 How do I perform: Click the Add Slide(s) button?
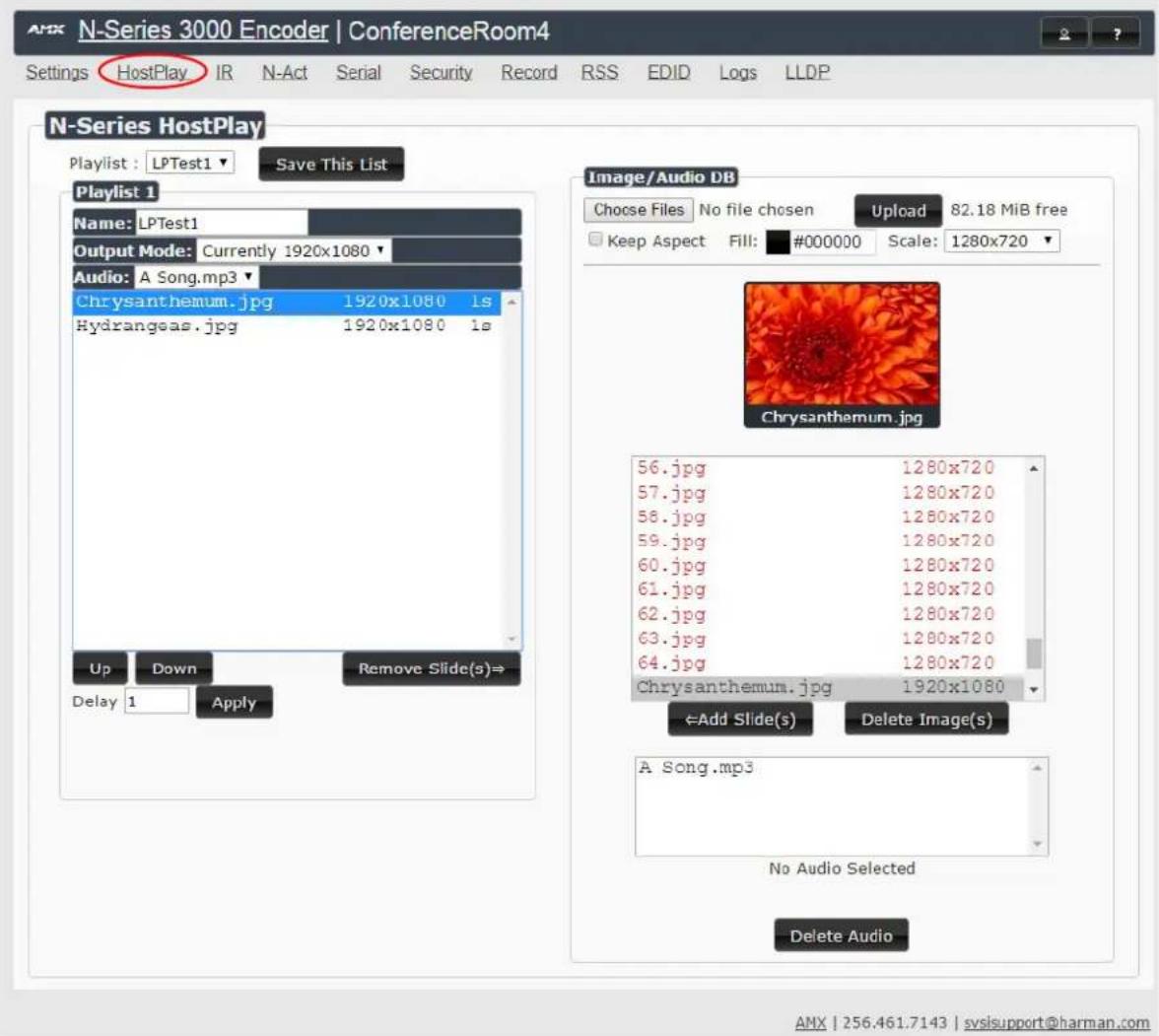point(741,720)
